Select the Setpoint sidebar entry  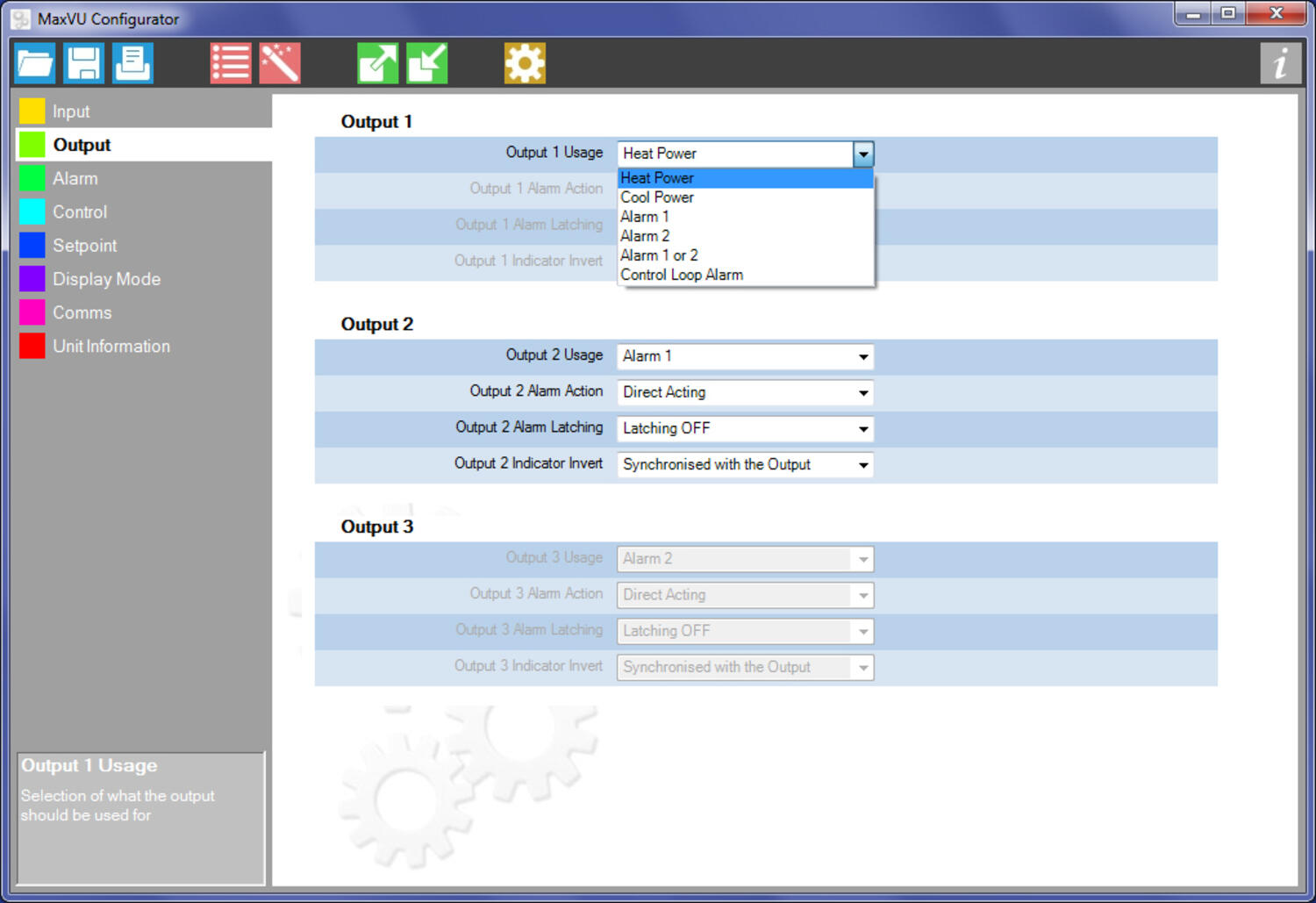[x=84, y=245]
